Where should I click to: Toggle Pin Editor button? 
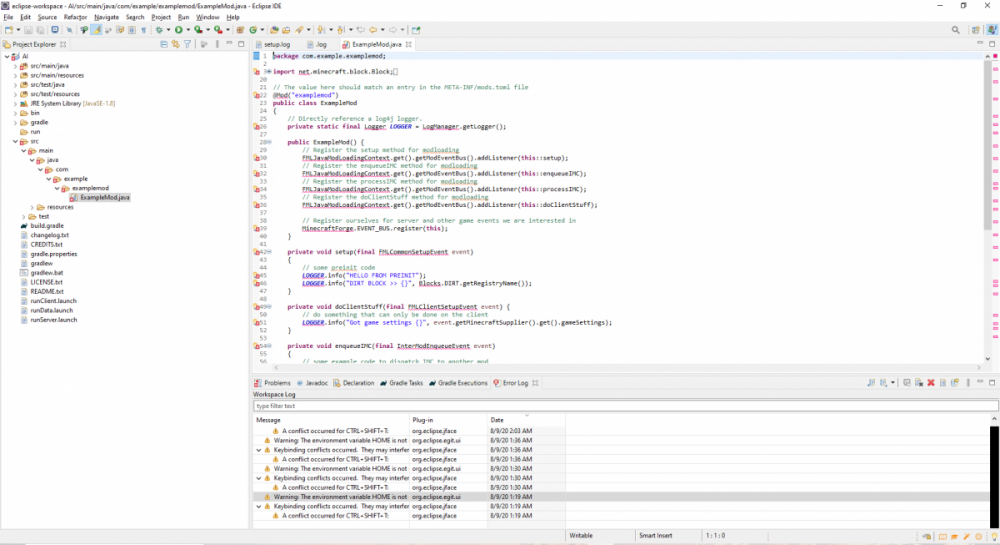[x=416, y=29]
